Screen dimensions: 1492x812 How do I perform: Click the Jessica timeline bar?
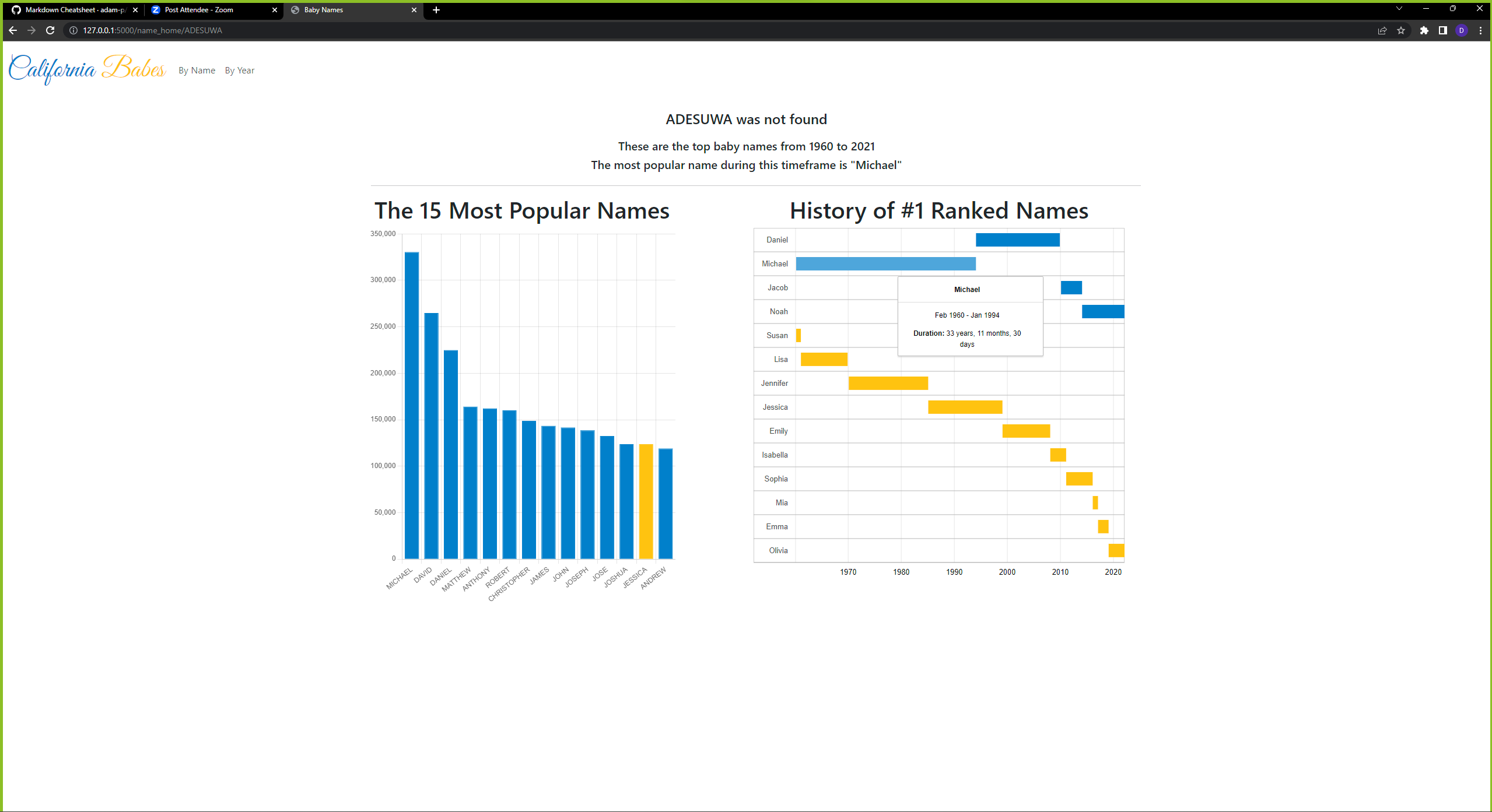[x=965, y=407]
